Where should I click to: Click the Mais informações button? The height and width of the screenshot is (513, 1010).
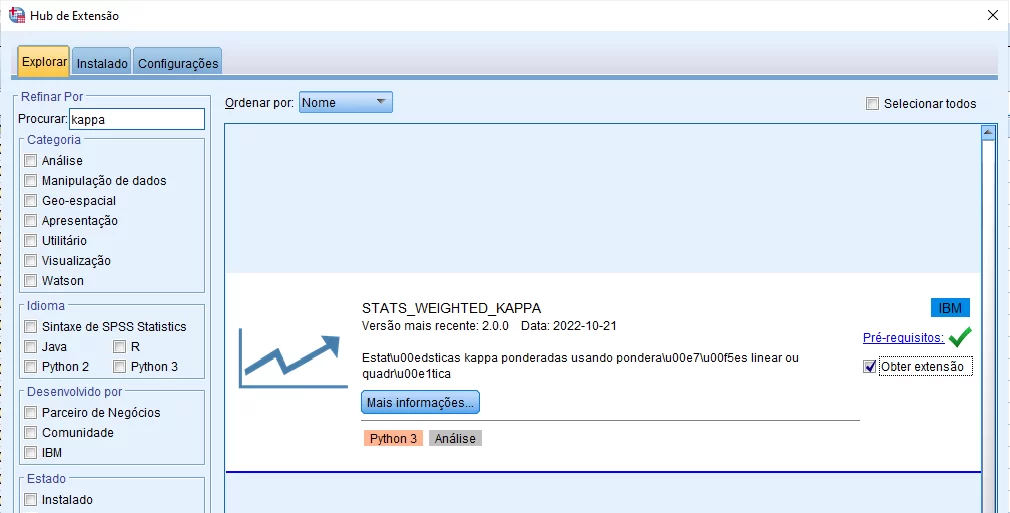coord(420,402)
